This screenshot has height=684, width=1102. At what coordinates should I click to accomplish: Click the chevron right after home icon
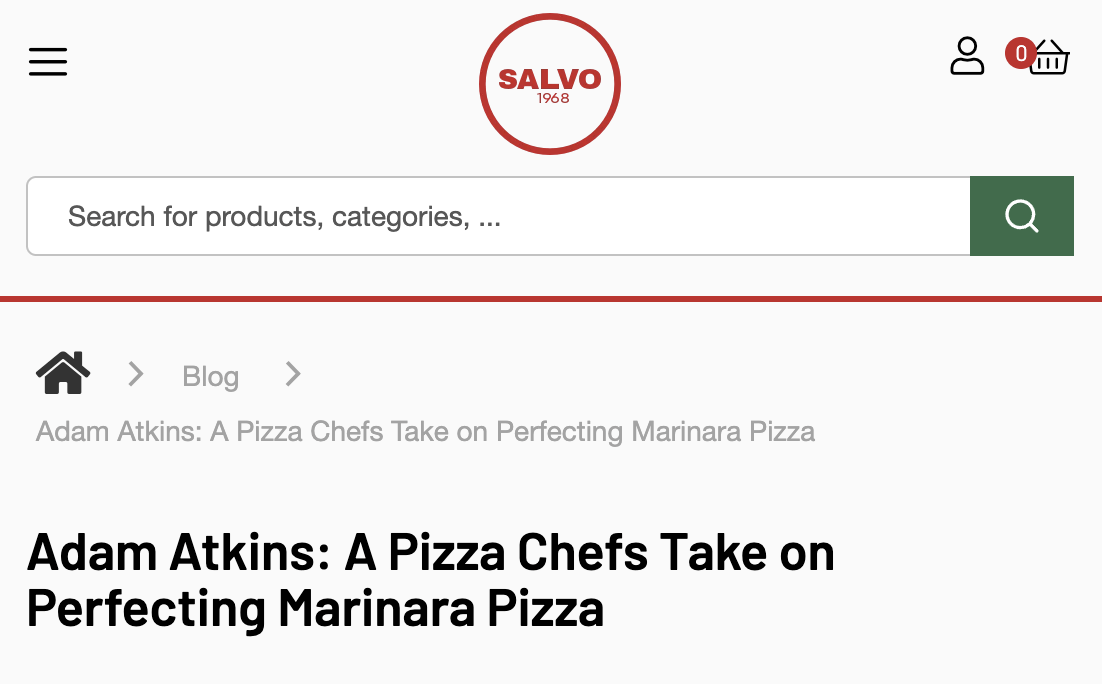tap(136, 374)
